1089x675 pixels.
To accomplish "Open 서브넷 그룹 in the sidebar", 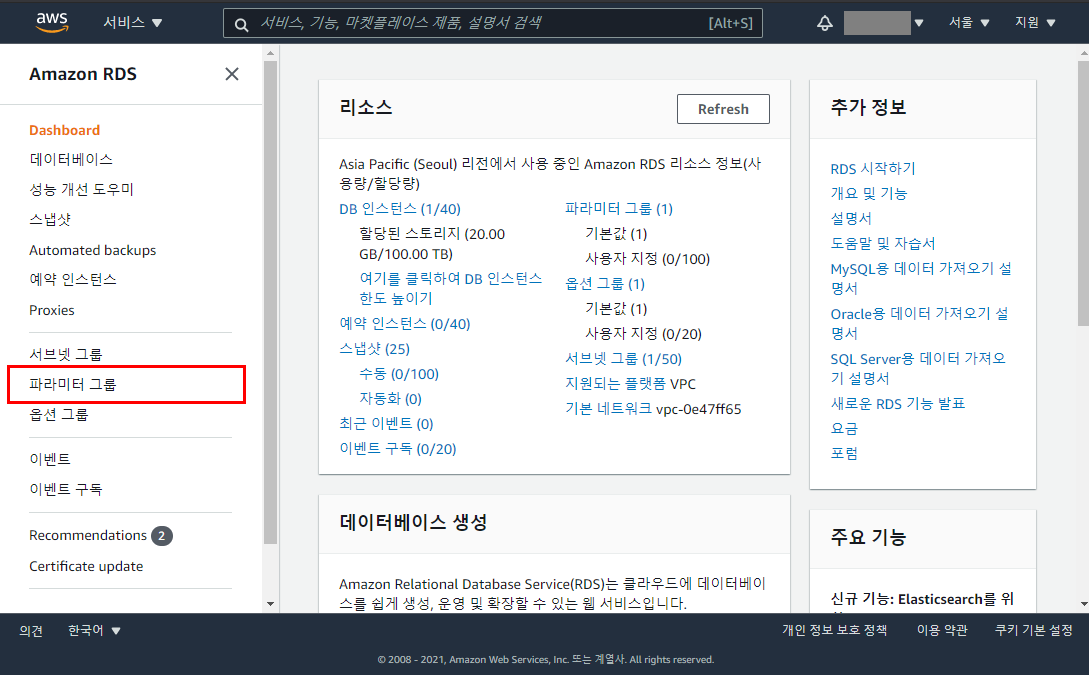I will point(65,354).
